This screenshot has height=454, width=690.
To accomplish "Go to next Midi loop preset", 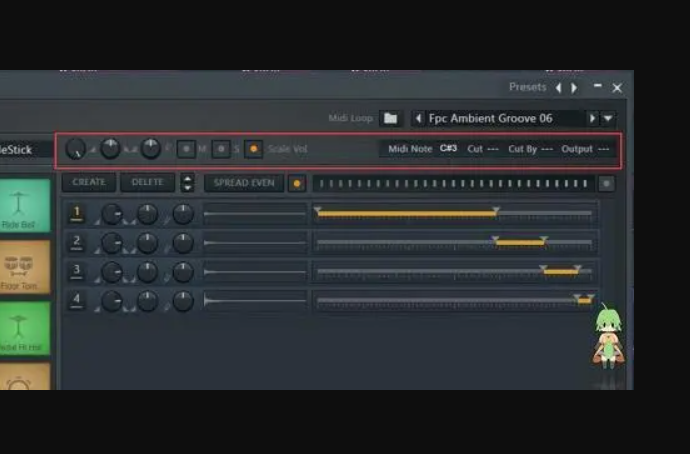I will (x=592, y=118).
